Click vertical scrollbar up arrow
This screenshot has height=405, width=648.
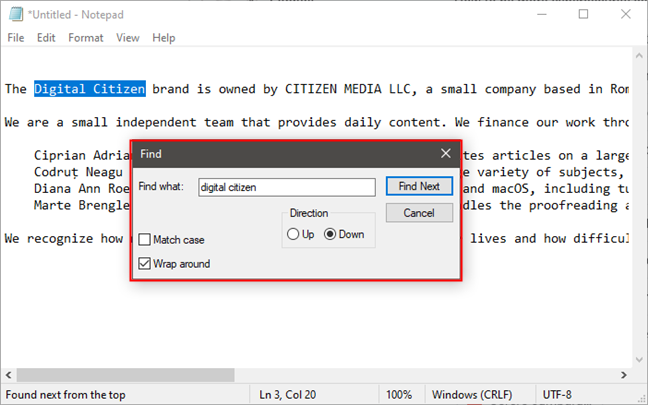tap(639, 55)
